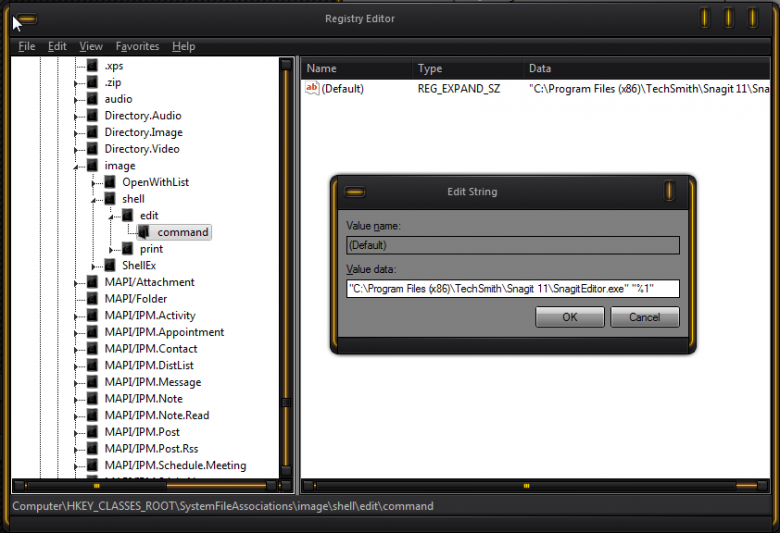This screenshot has height=533, width=780.
Task: Open the Registry Editor system menu icon
Action: click(x=27, y=19)
